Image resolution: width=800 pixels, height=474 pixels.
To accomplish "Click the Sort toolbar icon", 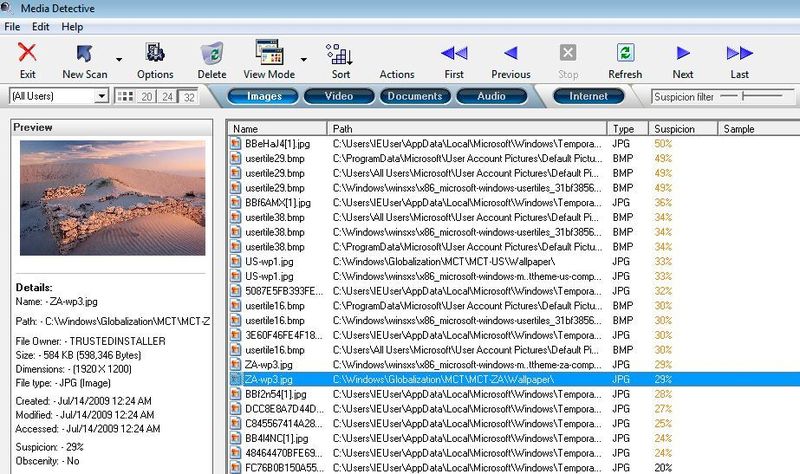I will click(340, 59).
